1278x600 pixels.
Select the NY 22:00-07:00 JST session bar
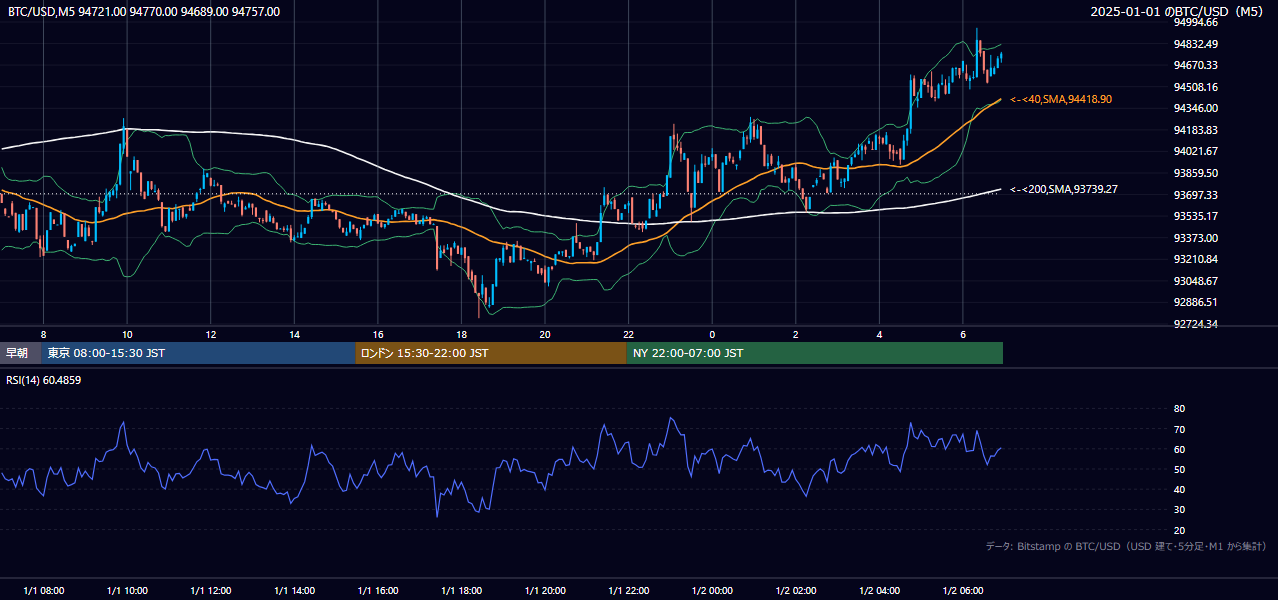pos(815,353)
